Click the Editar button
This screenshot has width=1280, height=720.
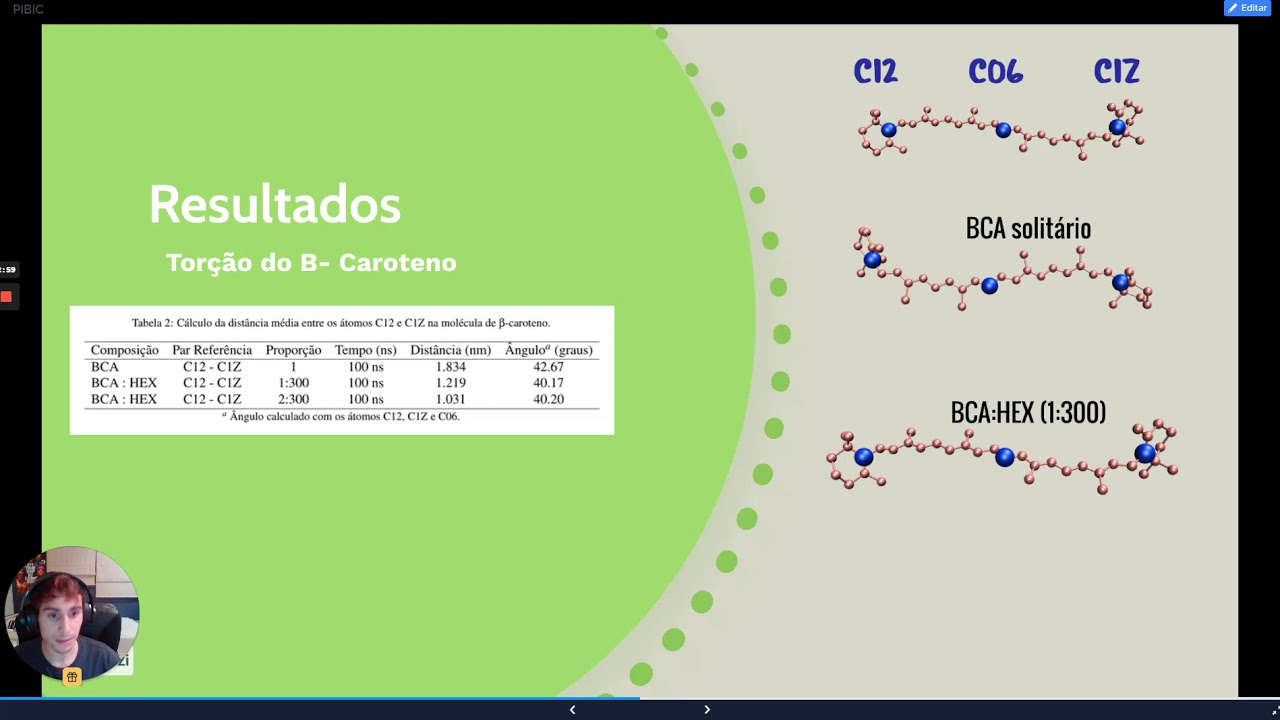point(1247,8)
